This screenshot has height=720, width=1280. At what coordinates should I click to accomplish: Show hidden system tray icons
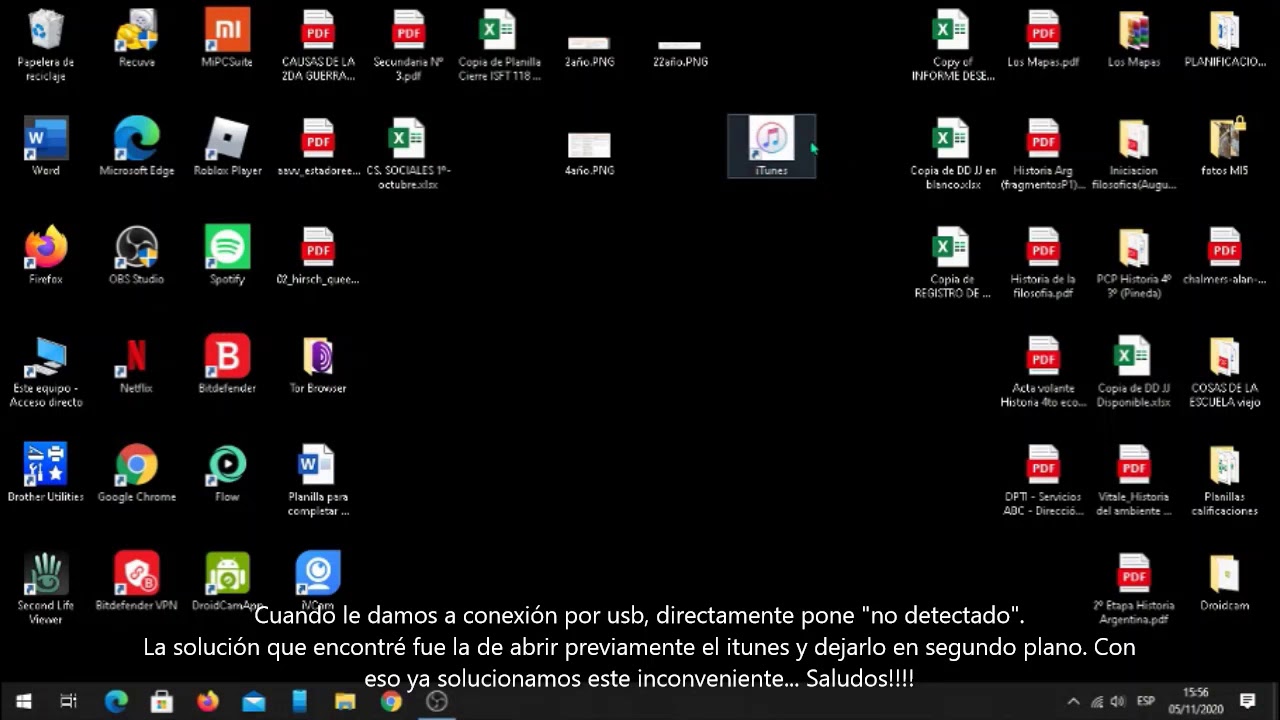pyautogui.click(x=1073, y=701)
